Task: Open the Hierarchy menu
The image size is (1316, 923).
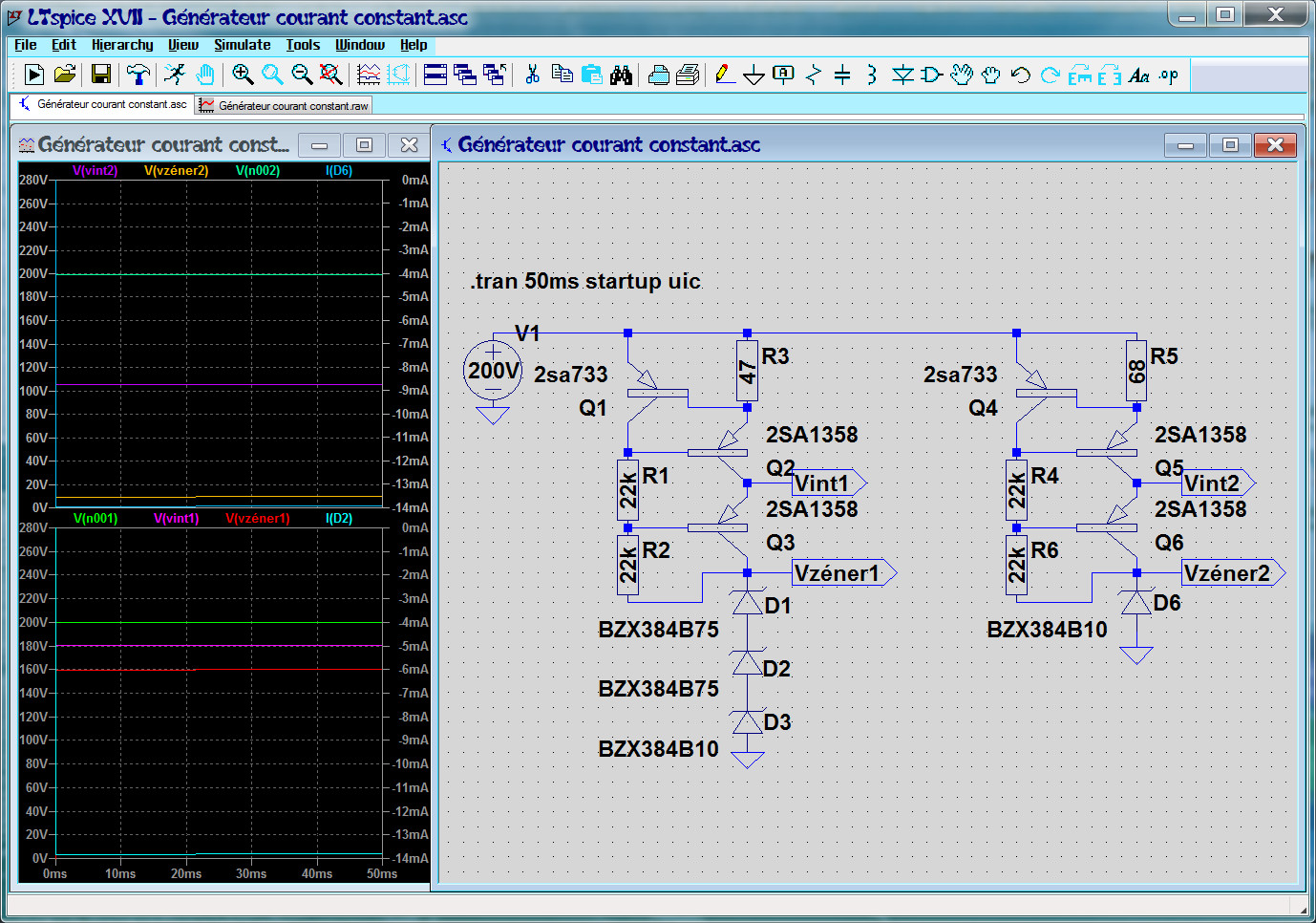Action: (122, 45)
